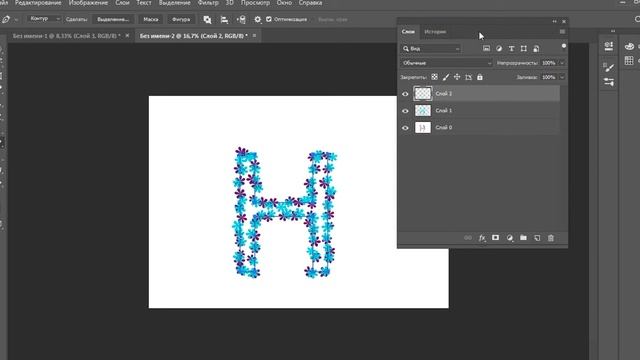Select Слой 0 layer thumbnail
Screen dimensions: 640x360
click(422, 128)
